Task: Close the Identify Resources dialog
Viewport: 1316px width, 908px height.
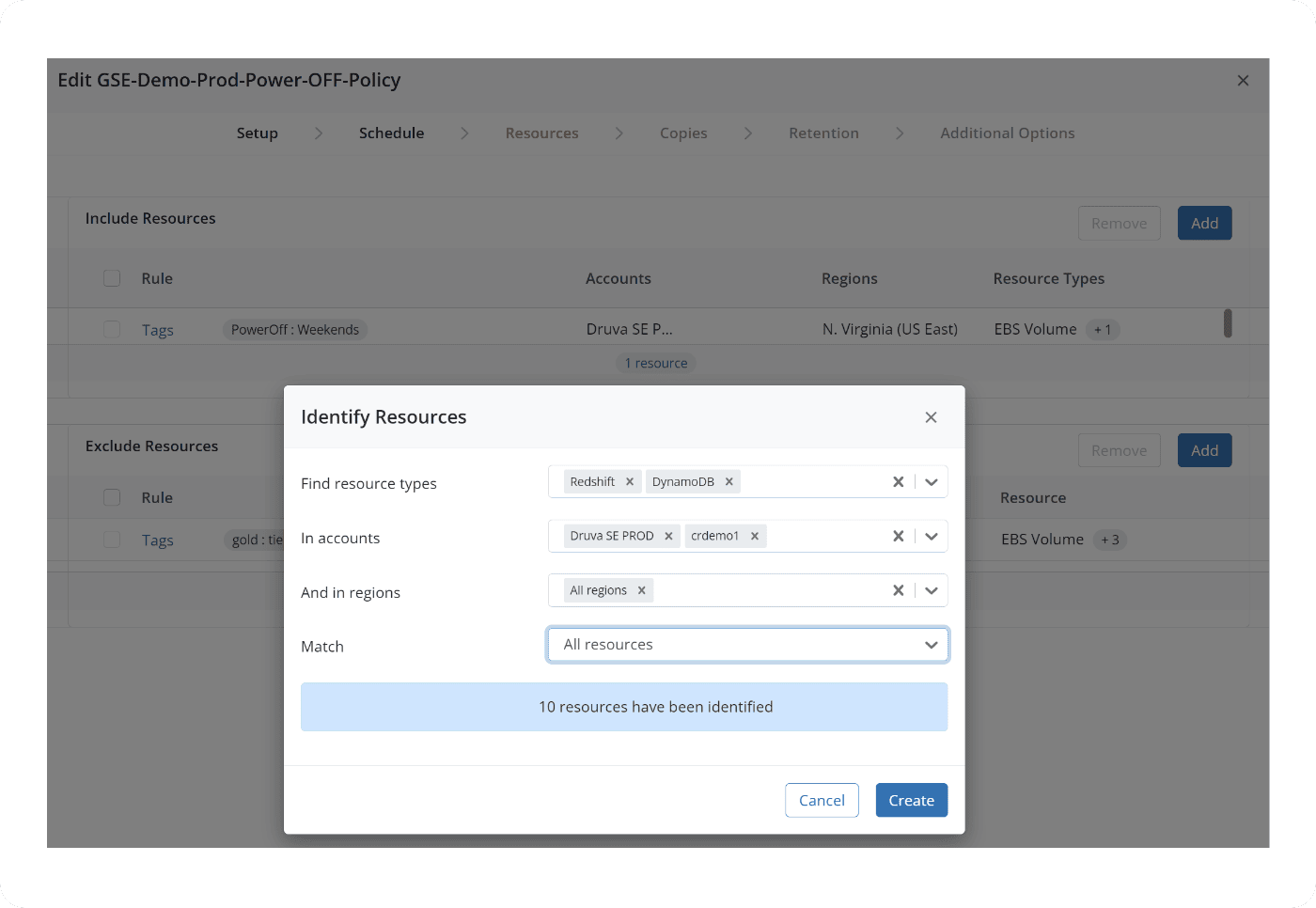Action: (931, 417)
